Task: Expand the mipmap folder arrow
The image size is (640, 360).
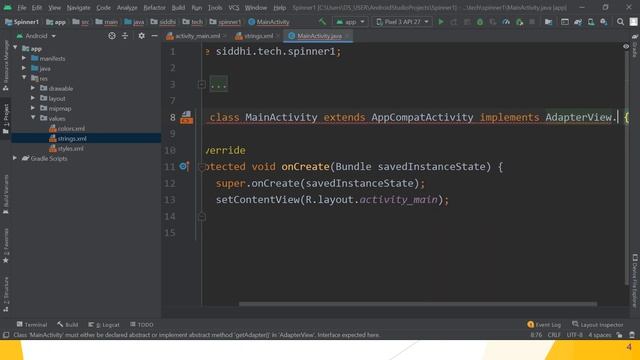Action: coord(33,108)
